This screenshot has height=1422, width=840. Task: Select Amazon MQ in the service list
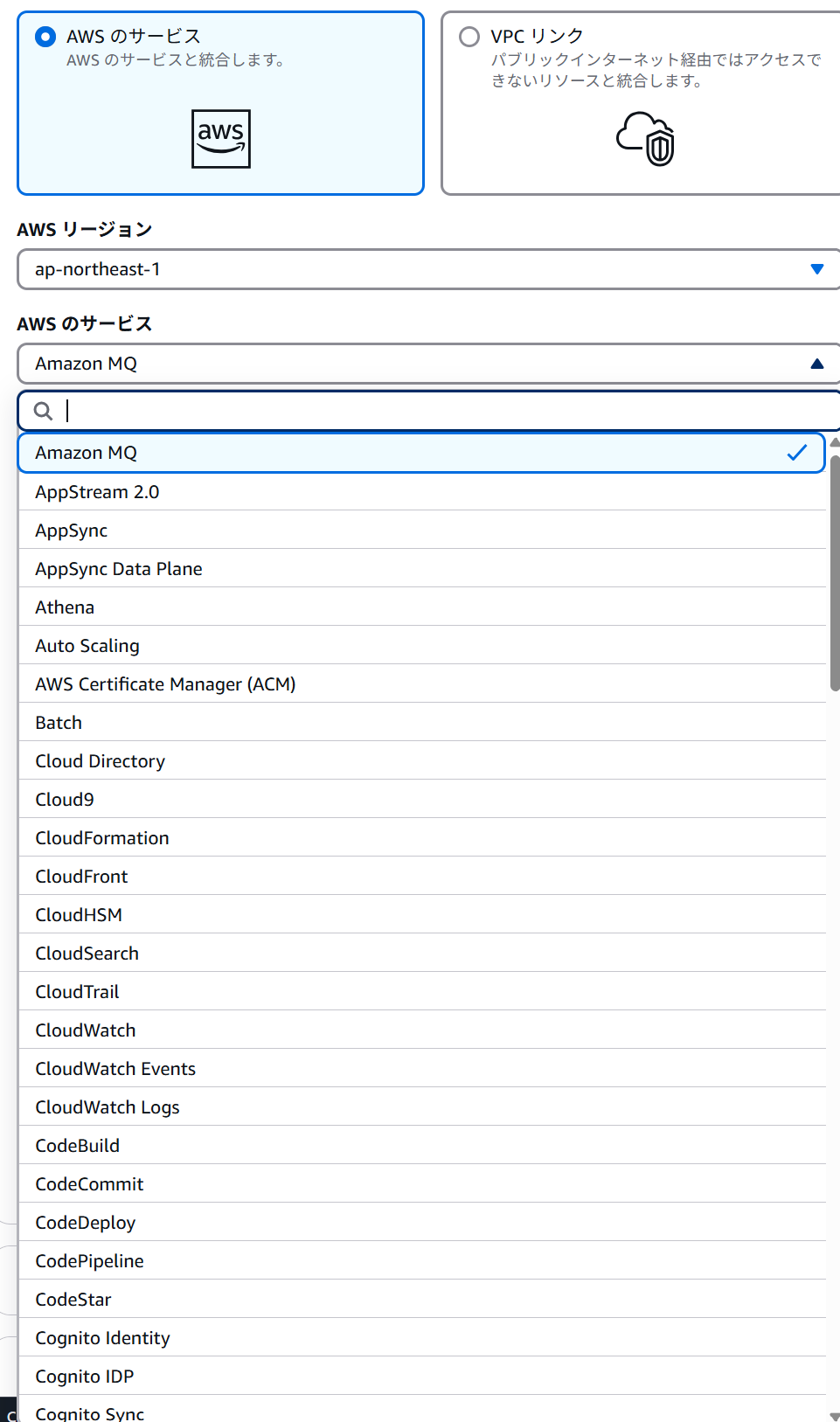coord(422,453)
